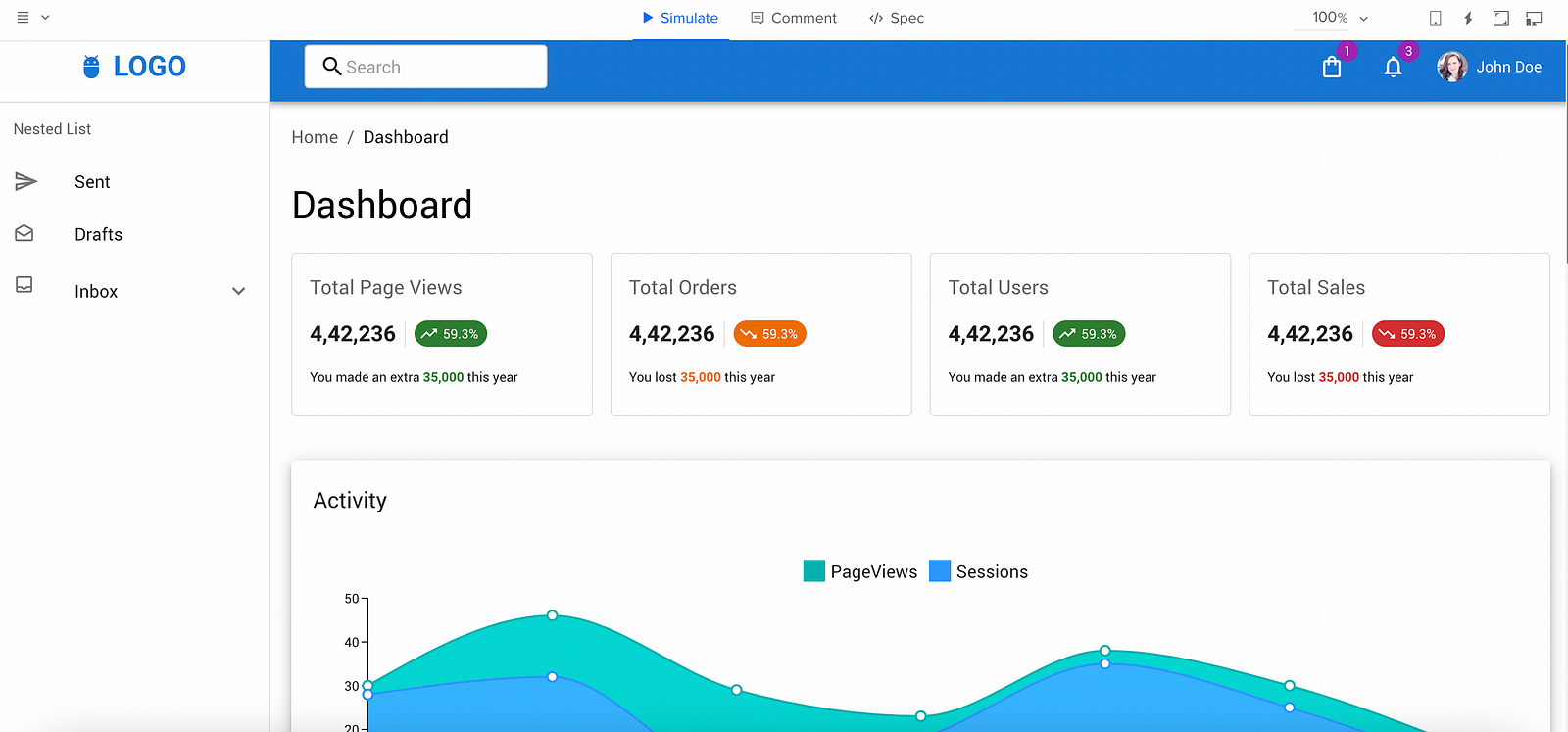Expand the Inbox chevron
Image resolution: width=1568 pixels, height=732 pixels.
point(238,291)
